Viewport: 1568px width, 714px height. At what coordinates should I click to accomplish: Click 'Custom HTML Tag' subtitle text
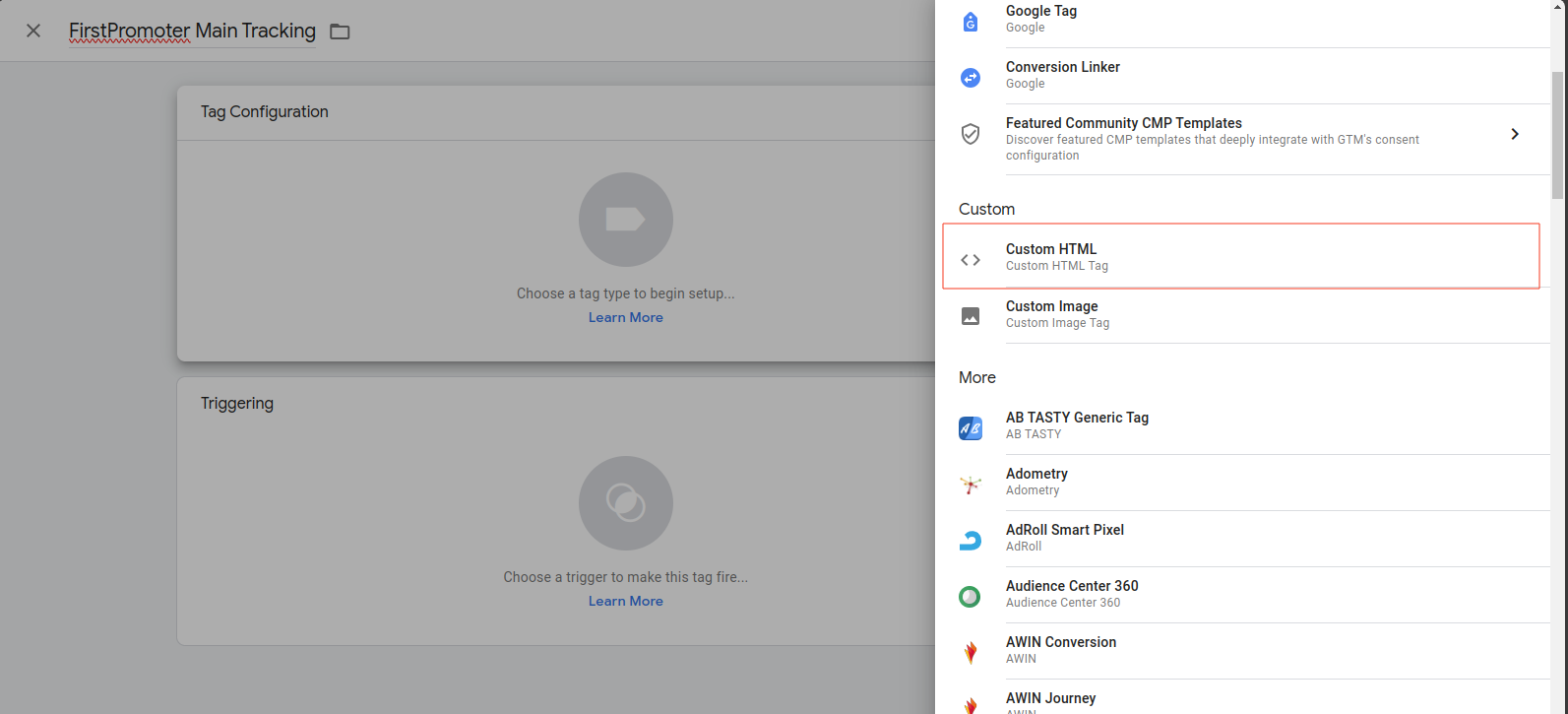pyautogui.click(x=1057, y=266)
